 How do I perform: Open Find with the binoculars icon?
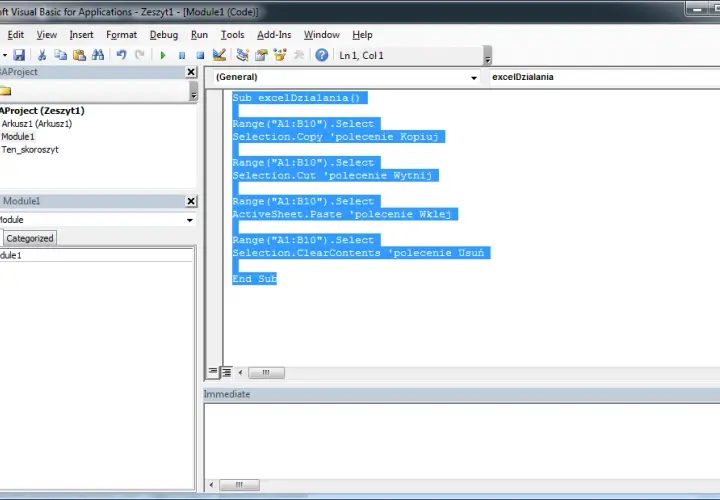pos(98,55)
